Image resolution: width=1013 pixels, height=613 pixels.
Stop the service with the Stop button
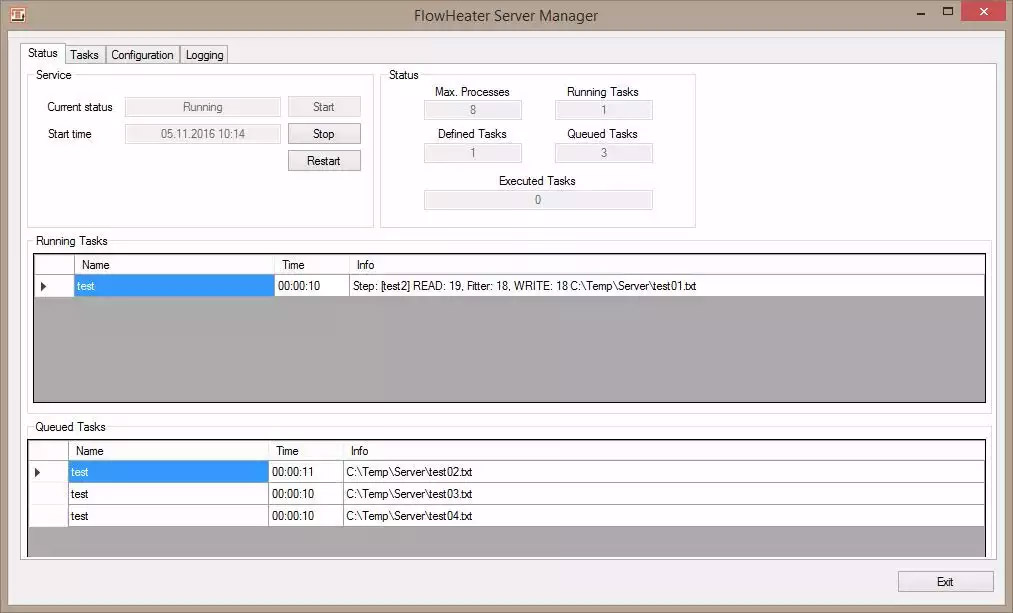324,134
